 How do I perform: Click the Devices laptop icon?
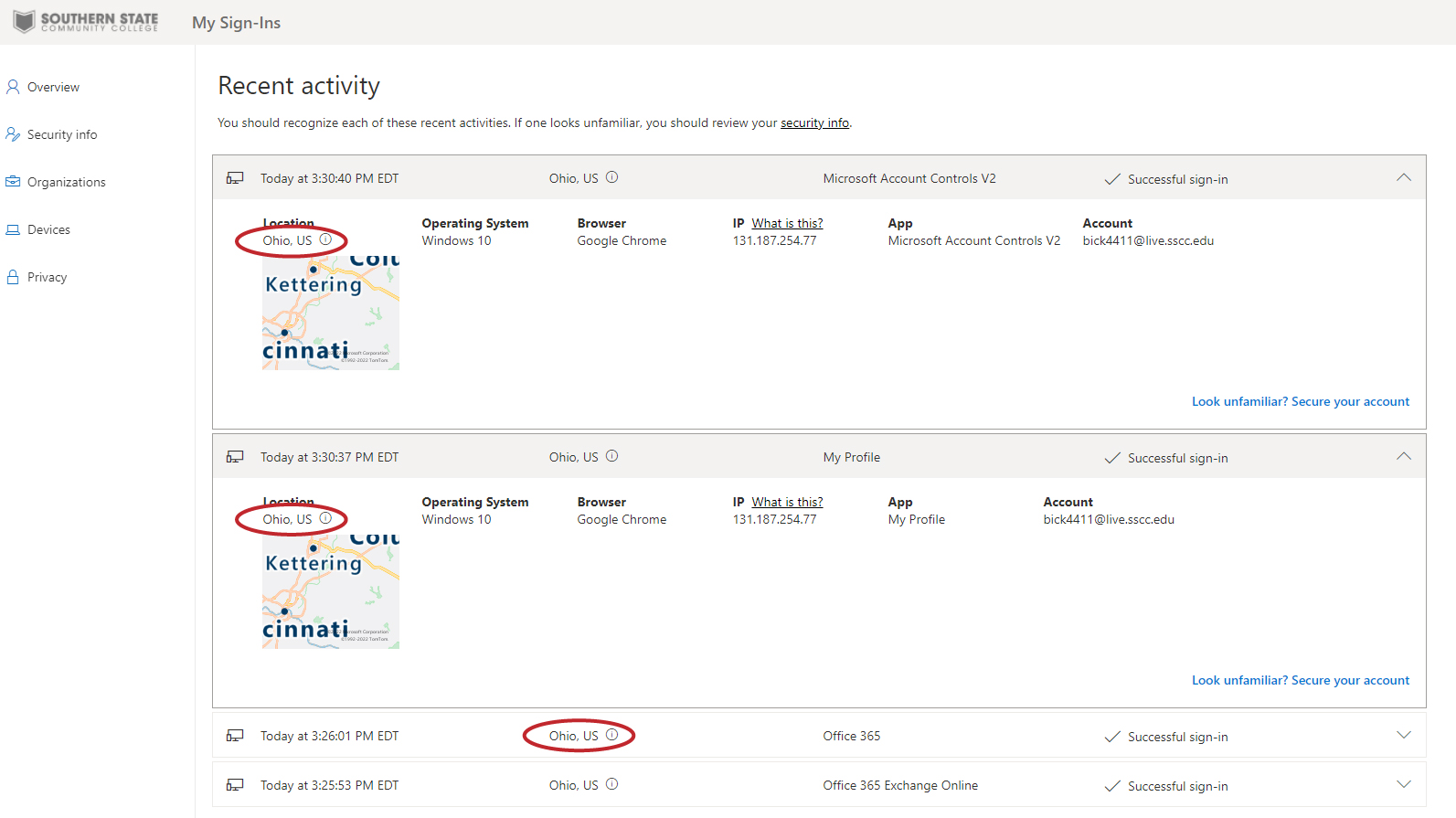click(13, 229)
